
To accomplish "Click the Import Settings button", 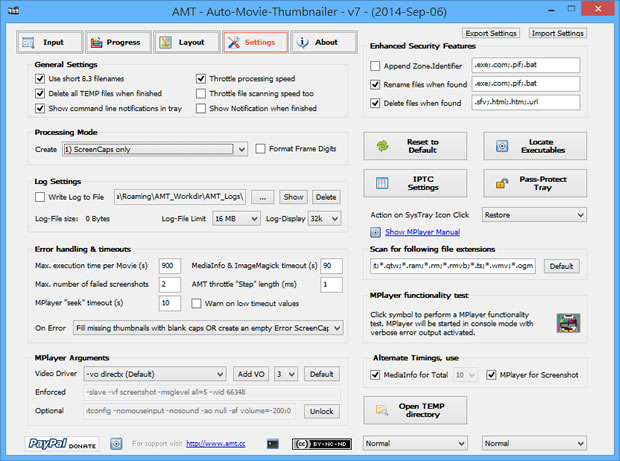I will point(558,33).
